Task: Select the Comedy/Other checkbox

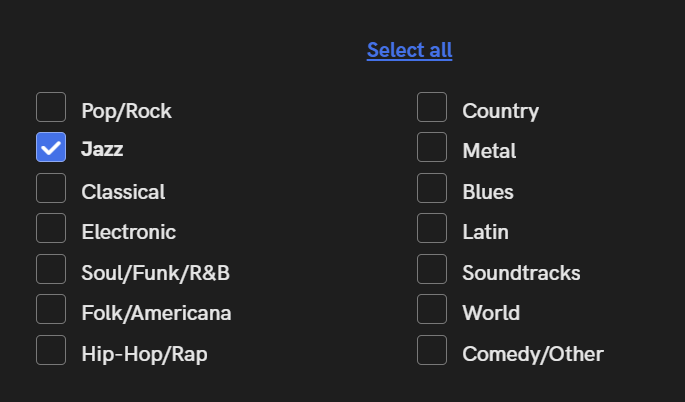Action: click(432, 351)
